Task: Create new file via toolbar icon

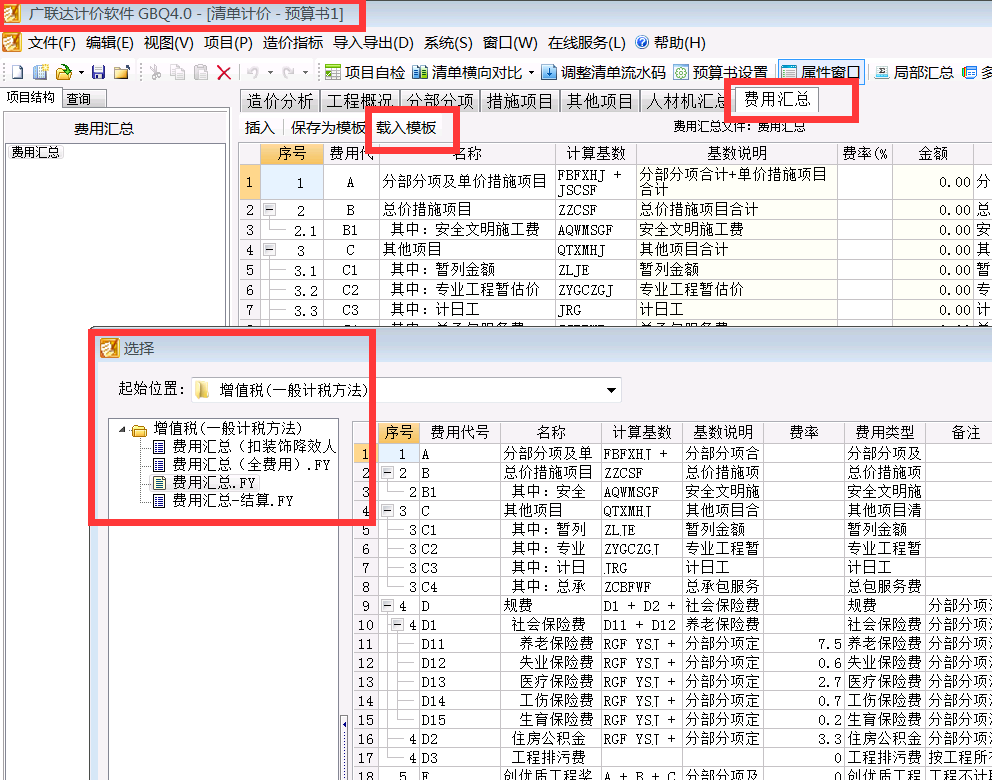Action: (15, 71)
